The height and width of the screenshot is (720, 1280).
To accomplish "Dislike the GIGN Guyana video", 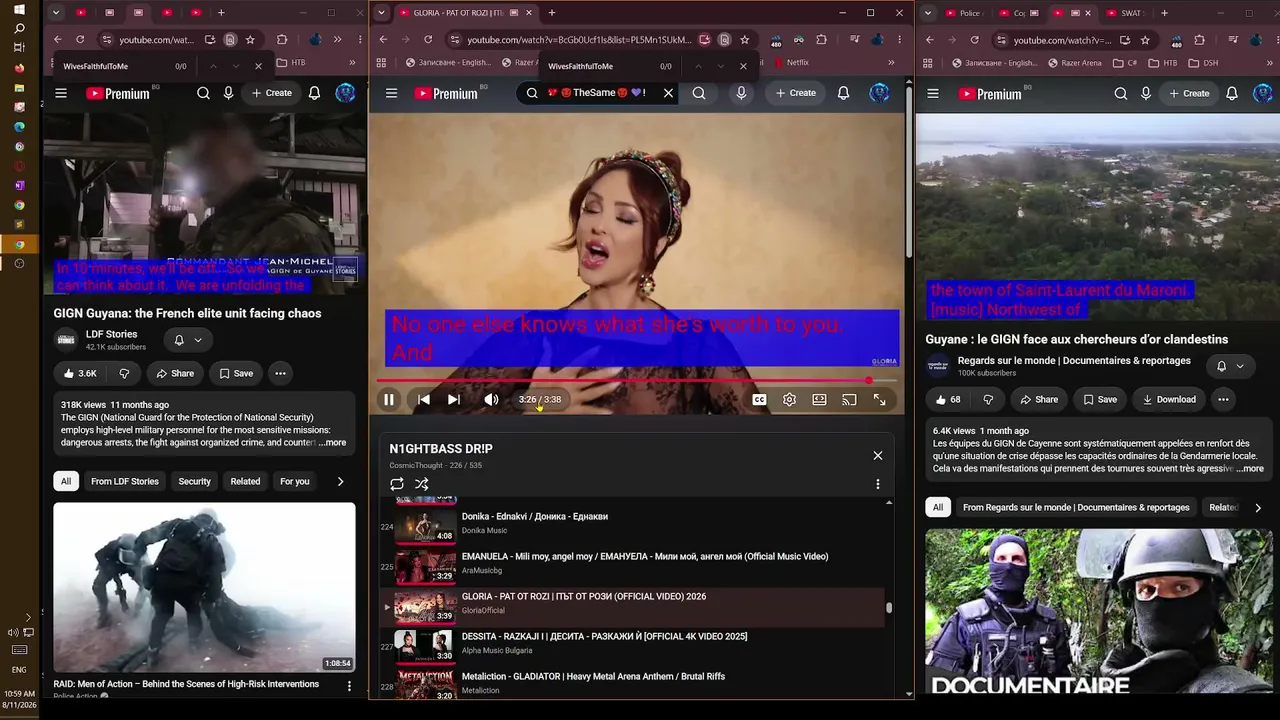I will point(124,373).
